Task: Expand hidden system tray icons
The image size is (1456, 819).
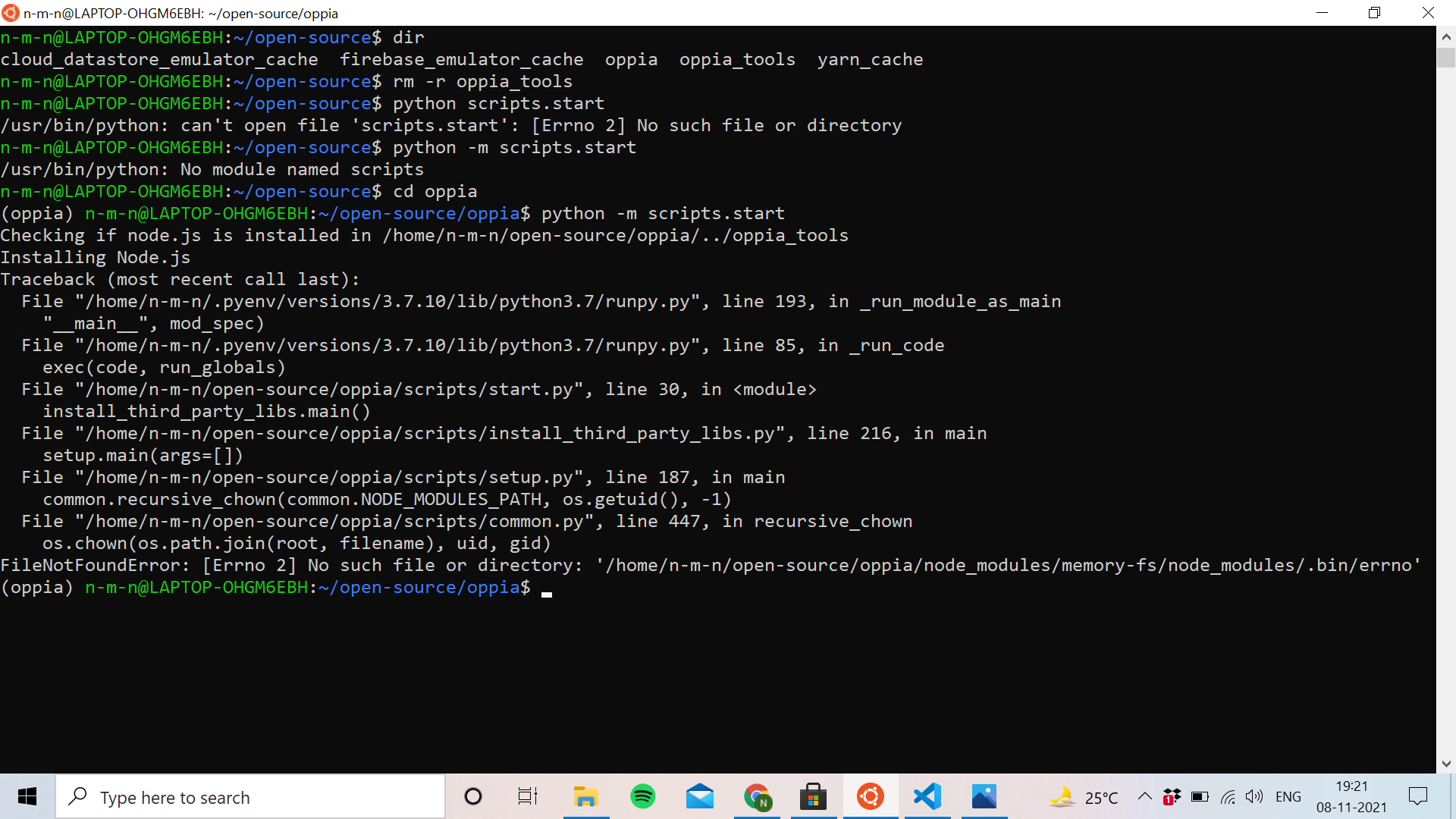Action: click(1145, 796)
